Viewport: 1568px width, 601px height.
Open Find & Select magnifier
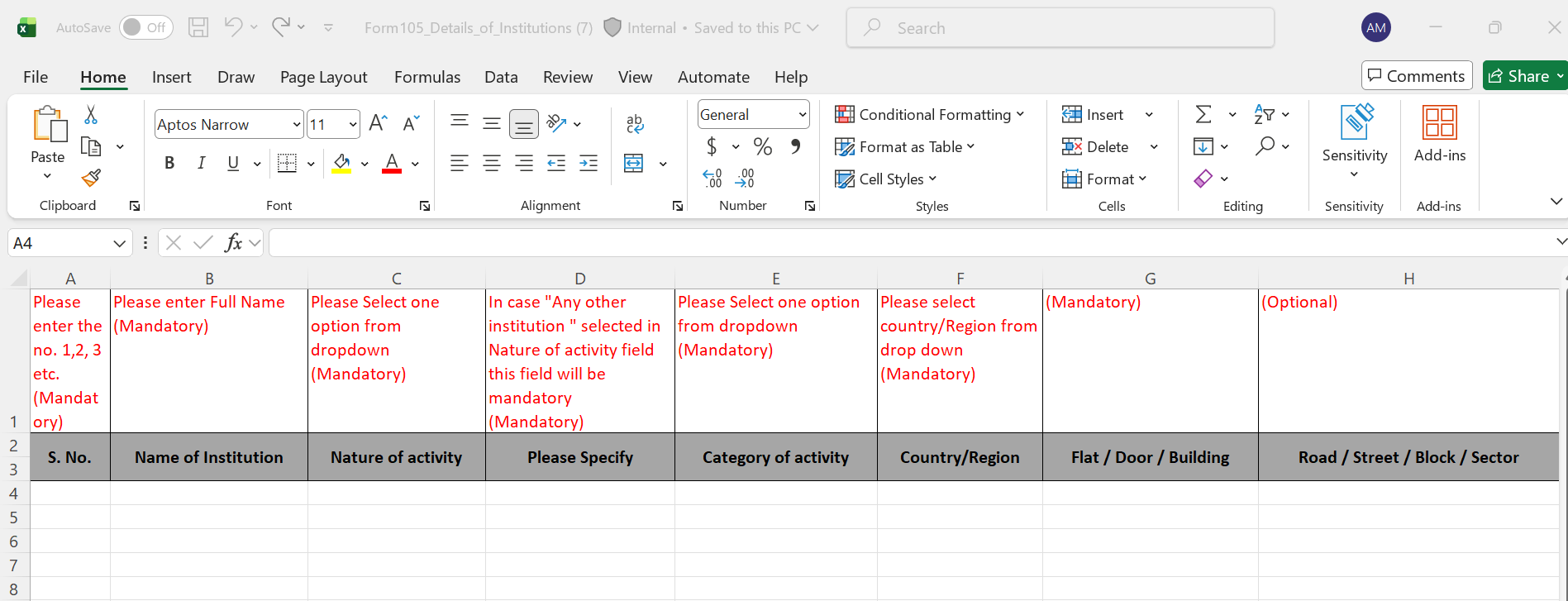tap(1264, 146)
